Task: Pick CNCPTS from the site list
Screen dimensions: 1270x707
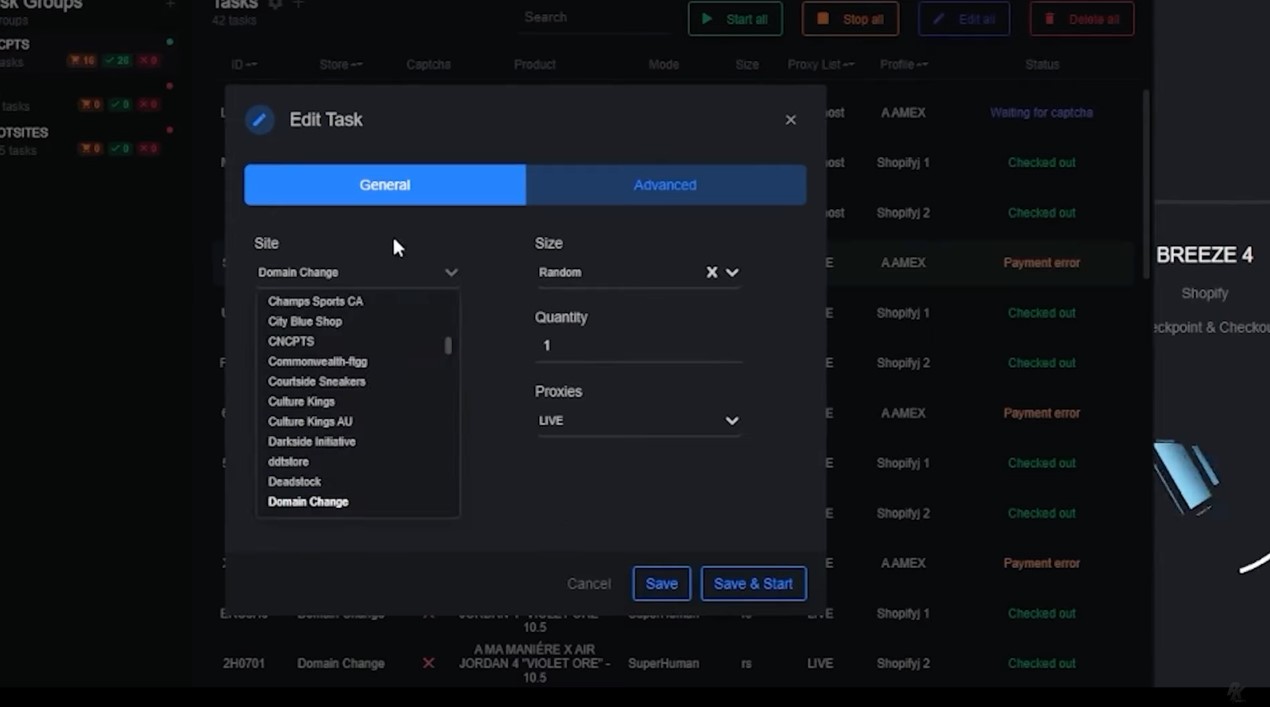Action: tap(291, 341)
